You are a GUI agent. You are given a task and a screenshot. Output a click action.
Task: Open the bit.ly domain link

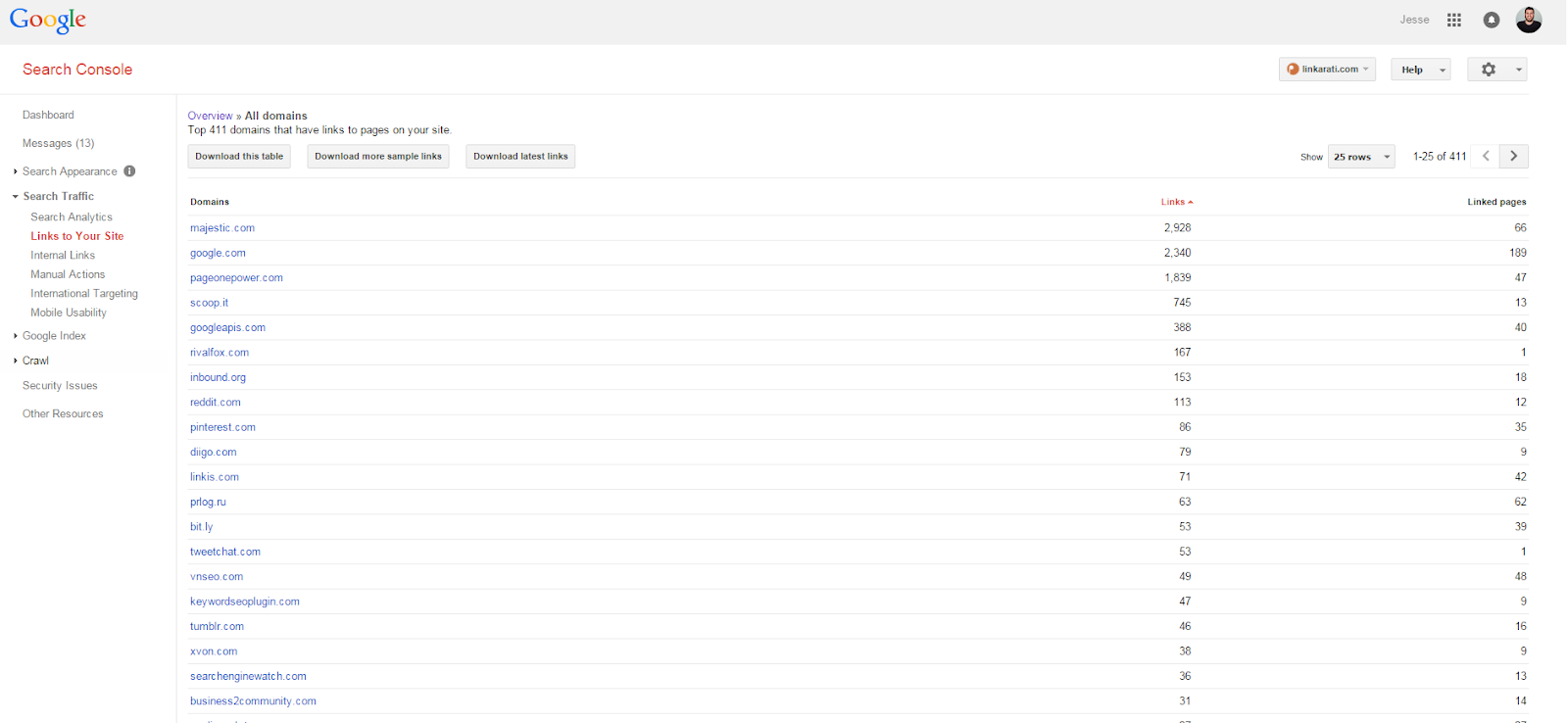click(201, 527)
